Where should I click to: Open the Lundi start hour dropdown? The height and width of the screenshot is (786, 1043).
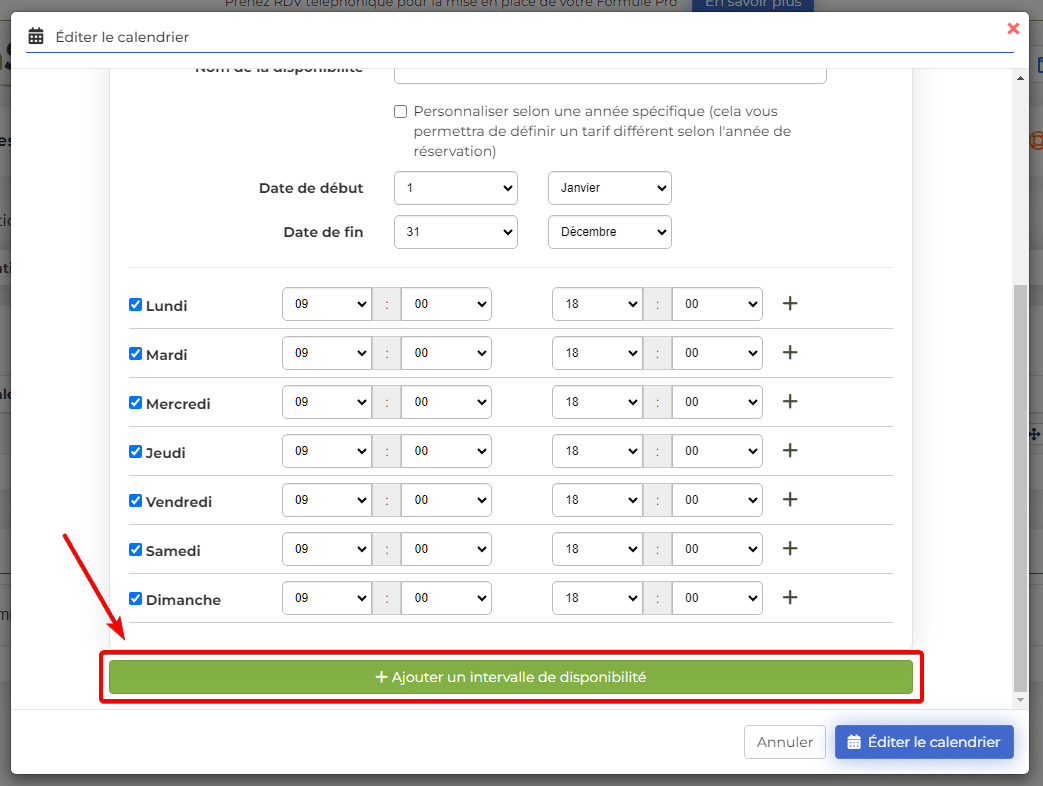point(326,304)
